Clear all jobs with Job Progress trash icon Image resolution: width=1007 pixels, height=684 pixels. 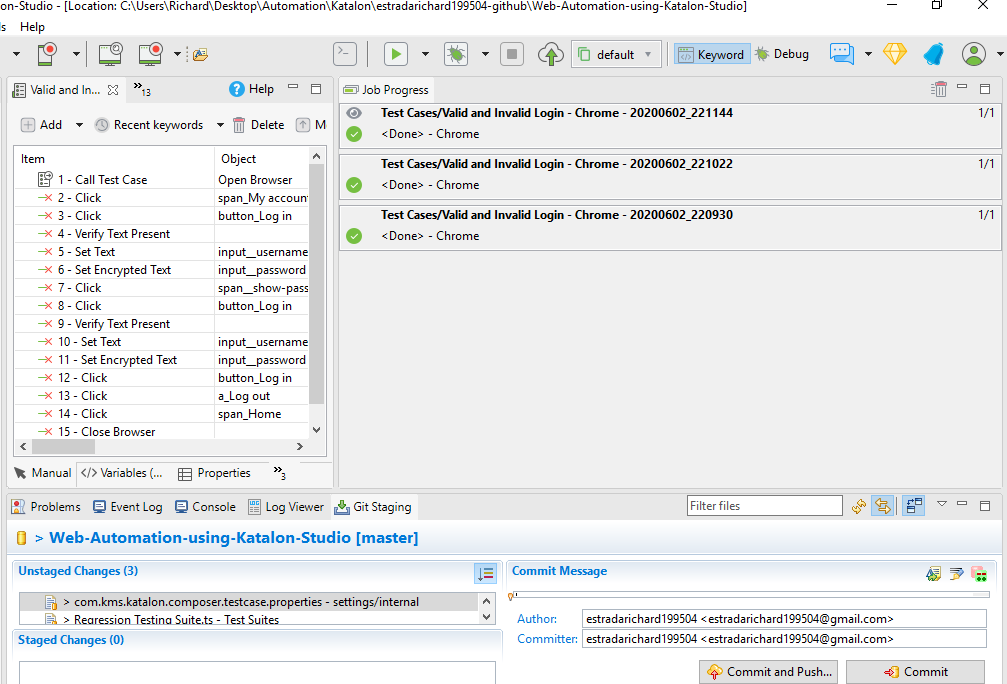[x=939, y=89]
